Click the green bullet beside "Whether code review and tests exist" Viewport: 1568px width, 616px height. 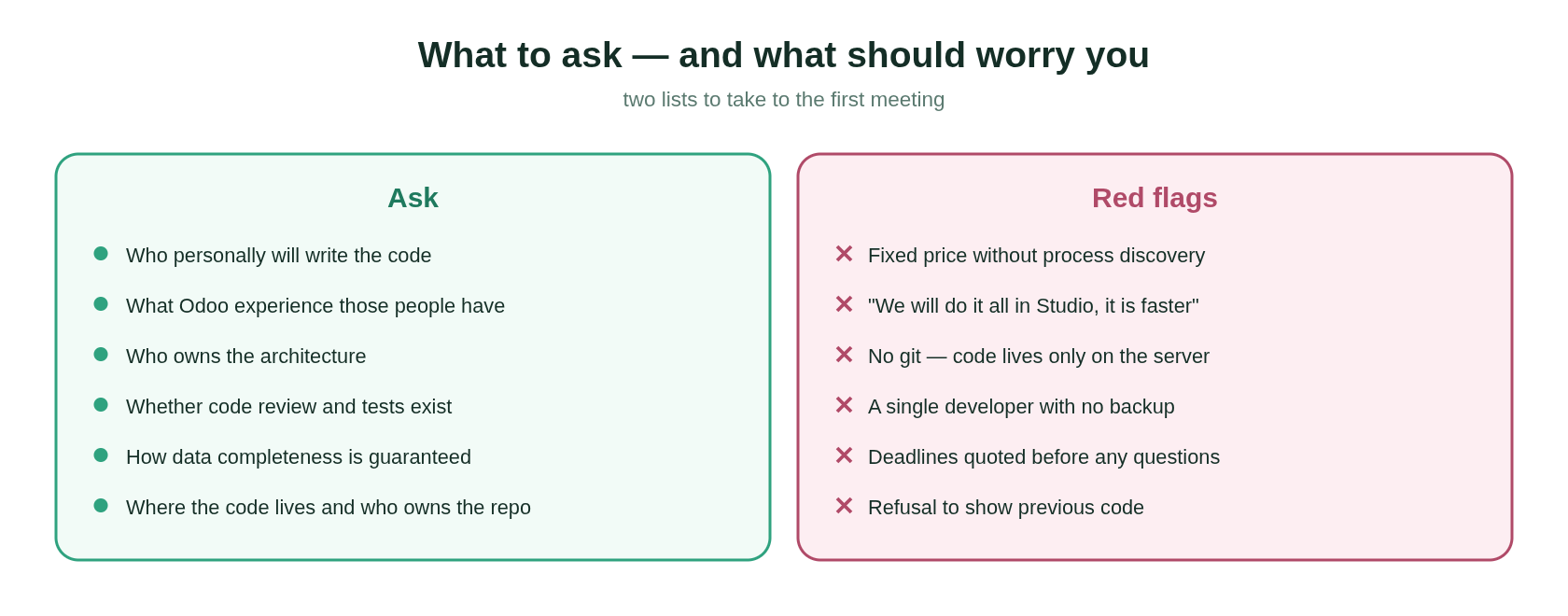point(101,405)
